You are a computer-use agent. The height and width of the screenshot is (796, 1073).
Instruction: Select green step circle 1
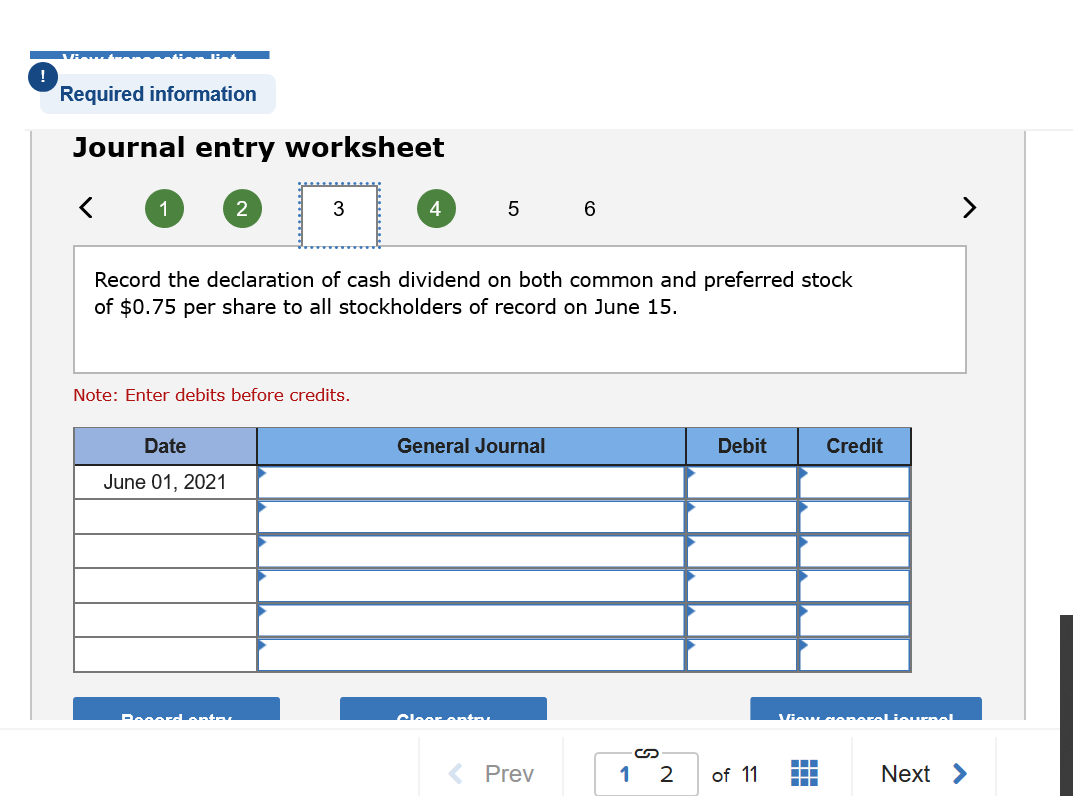point(164,208)
